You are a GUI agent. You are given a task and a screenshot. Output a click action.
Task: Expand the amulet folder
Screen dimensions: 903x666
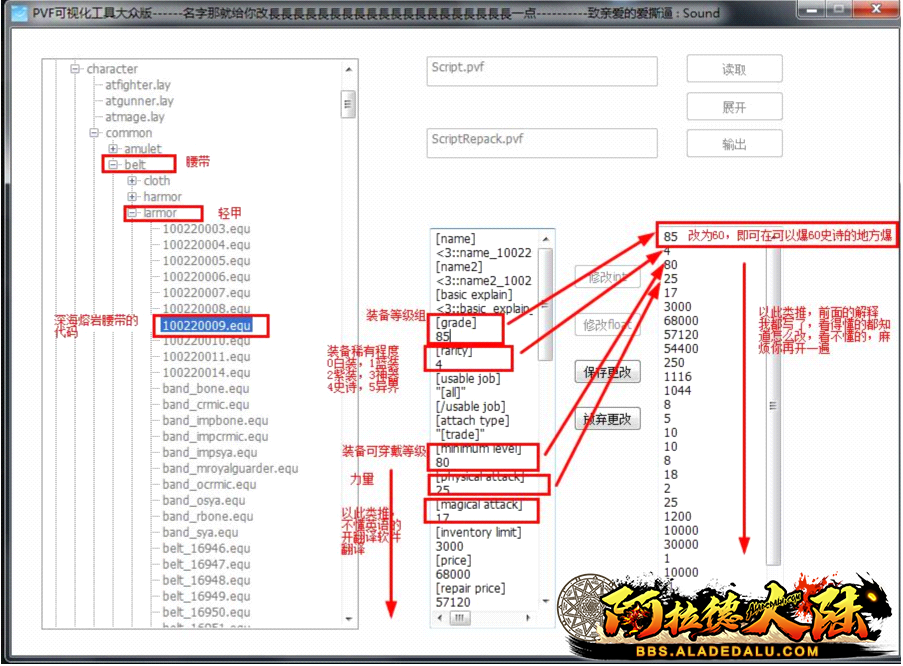(x=113, y=149)
